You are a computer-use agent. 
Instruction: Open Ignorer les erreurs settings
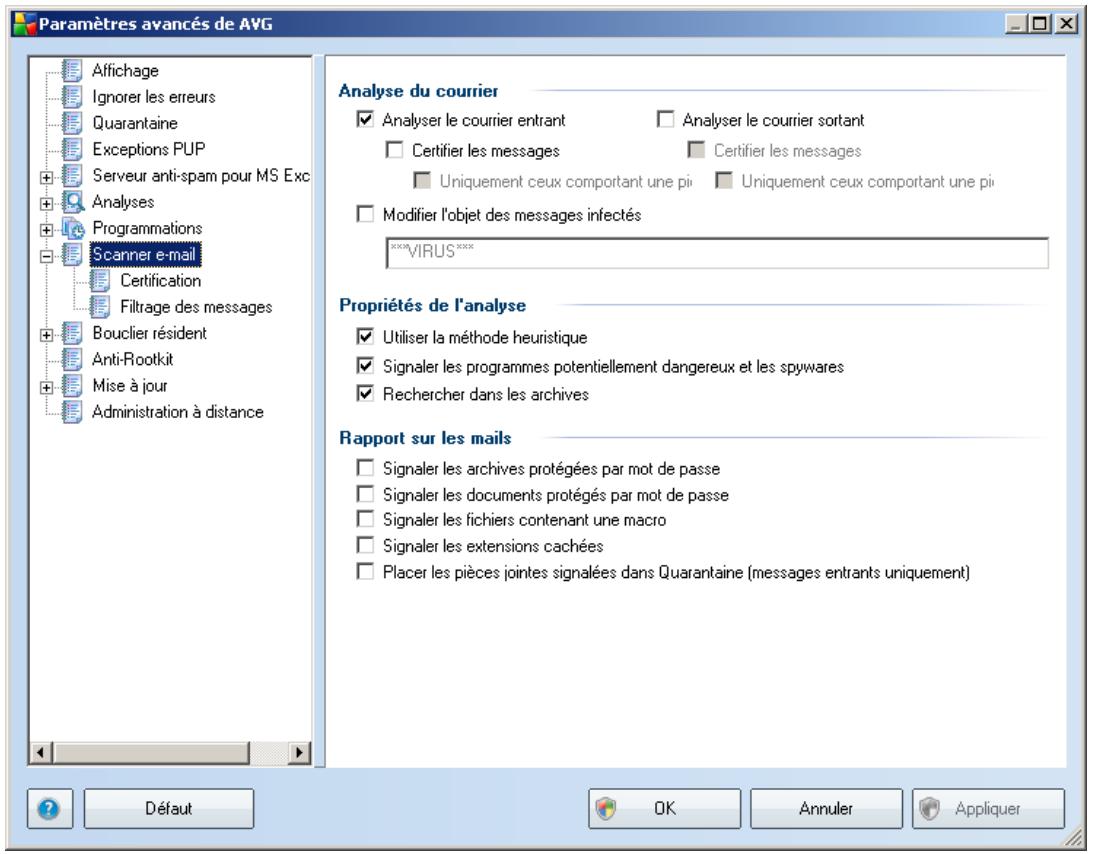click(154, 97)
